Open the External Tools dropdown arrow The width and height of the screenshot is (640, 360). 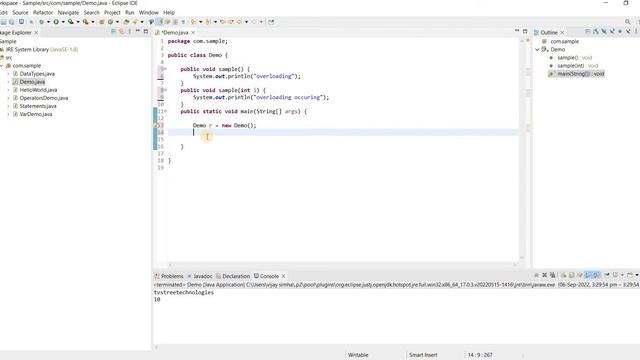point(93,22)
